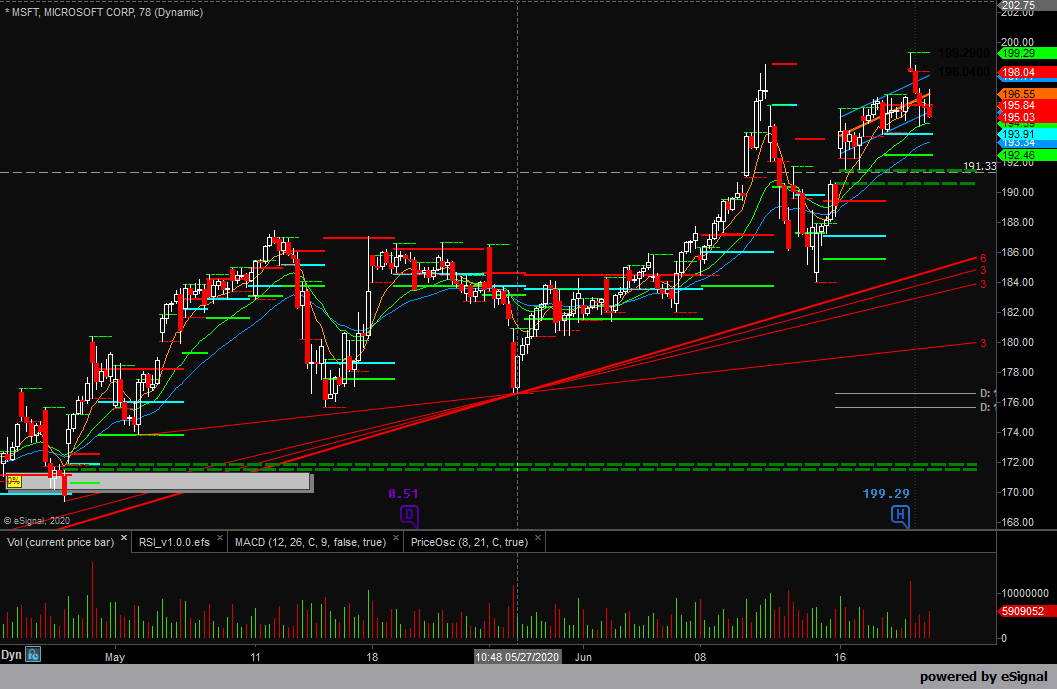The width and height of the screenshot is (1057, 689).
Task: Click the 170.00 price axis label
Action: [1017, 492]
